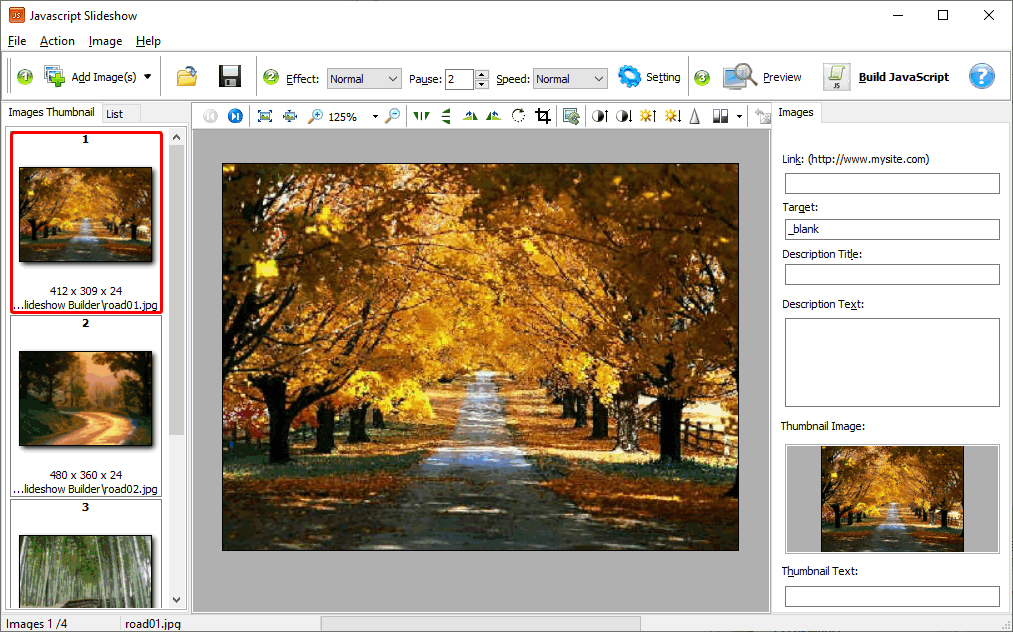Expand the Add Image(s) dropdown arrow
The height and width of the screenshot is (632, 1013).
[148, 77]
